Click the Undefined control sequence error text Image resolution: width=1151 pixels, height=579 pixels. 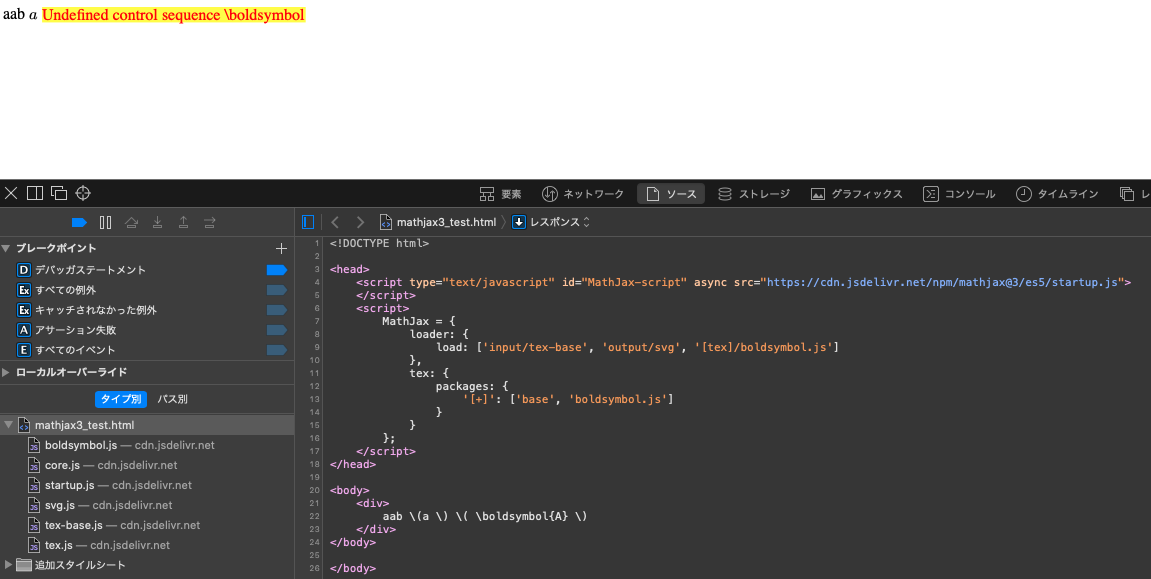173,15
